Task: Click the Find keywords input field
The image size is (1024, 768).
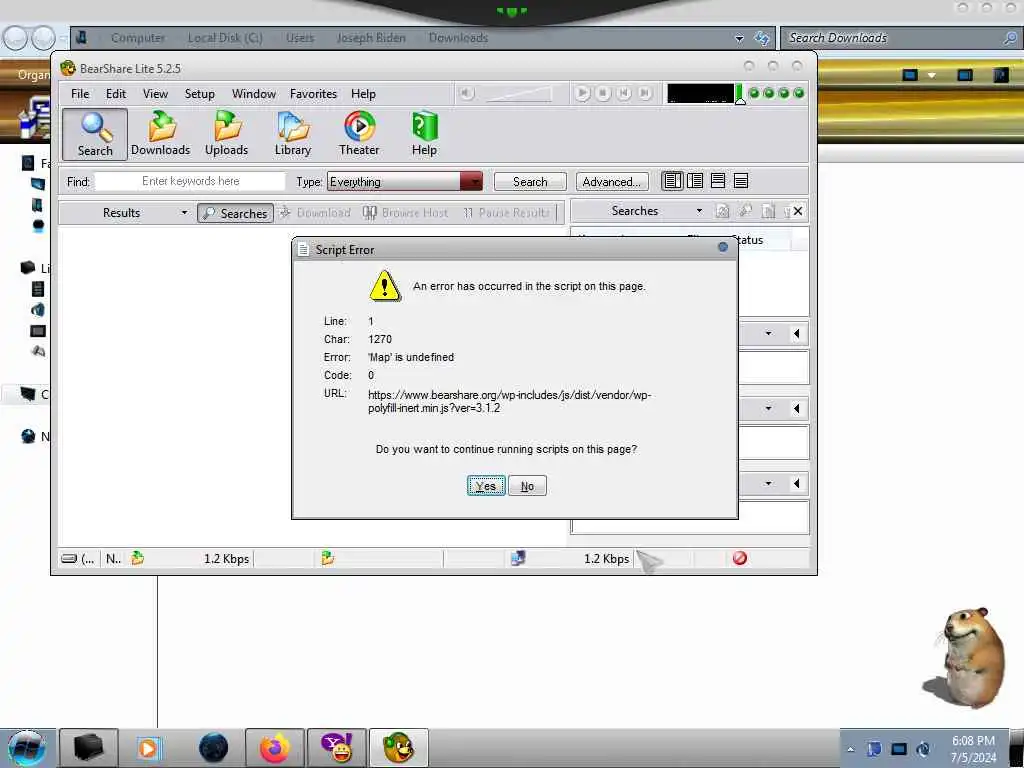Action: tap(191, 181)
